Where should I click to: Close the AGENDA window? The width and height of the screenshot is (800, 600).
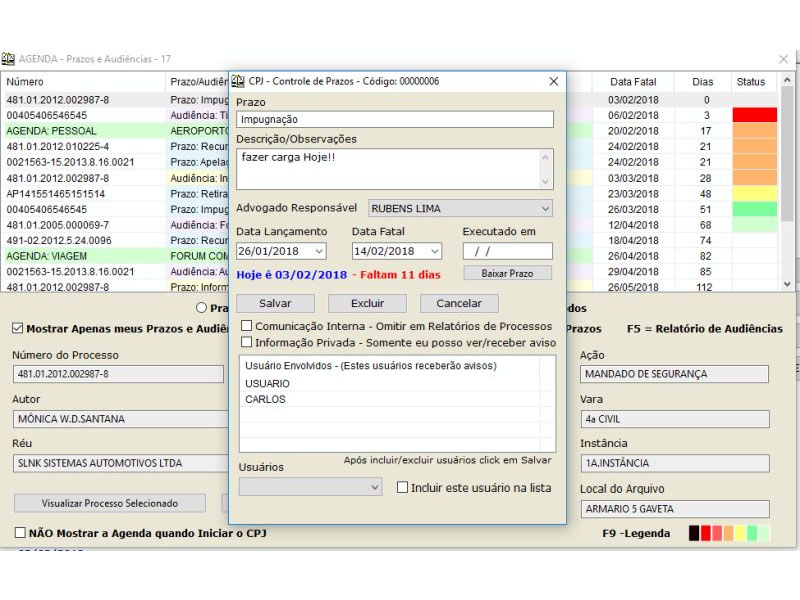[x=783, y=59]
